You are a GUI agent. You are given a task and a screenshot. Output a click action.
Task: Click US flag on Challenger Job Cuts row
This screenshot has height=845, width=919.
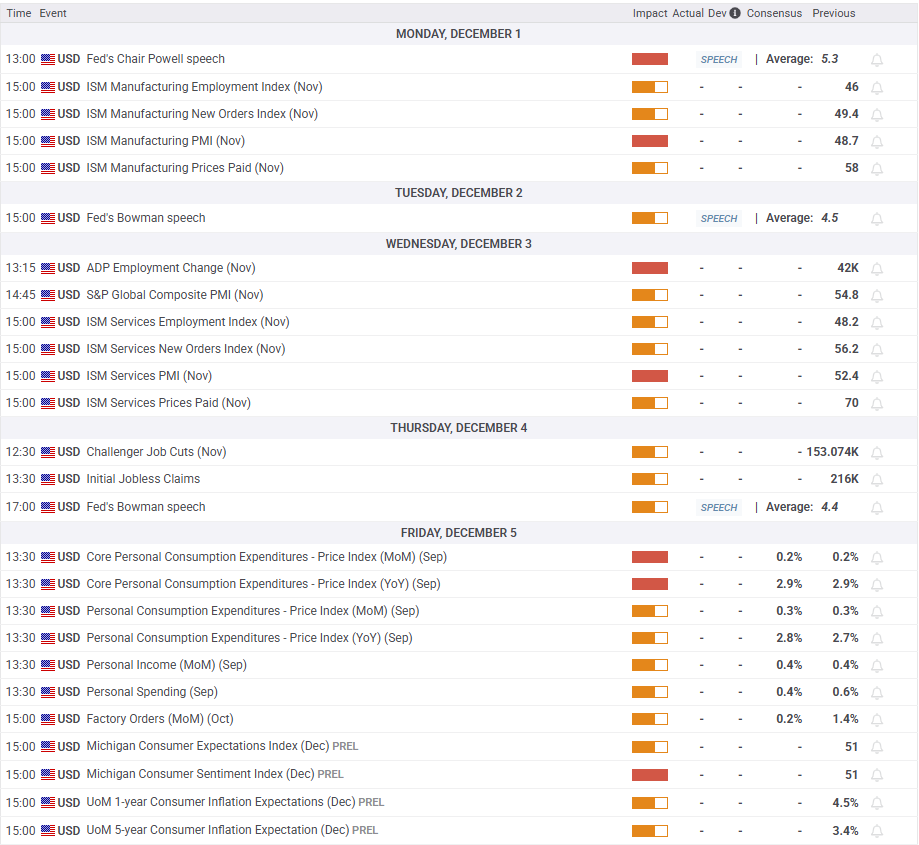click(48, 452)
